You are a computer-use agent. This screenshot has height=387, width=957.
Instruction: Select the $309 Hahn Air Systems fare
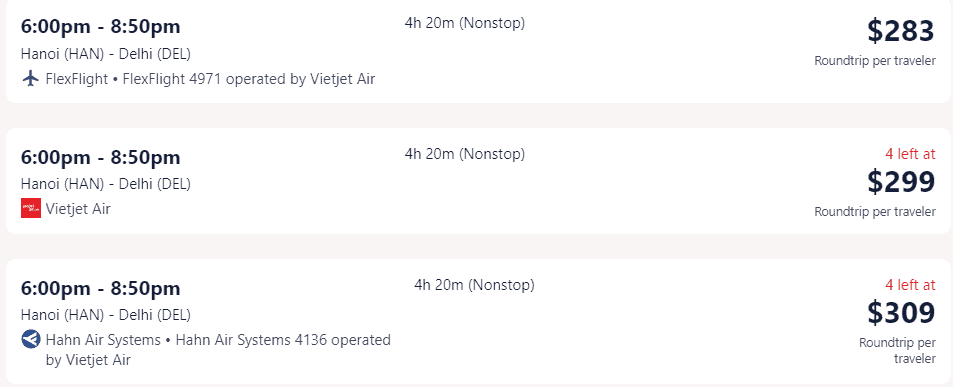901,313
